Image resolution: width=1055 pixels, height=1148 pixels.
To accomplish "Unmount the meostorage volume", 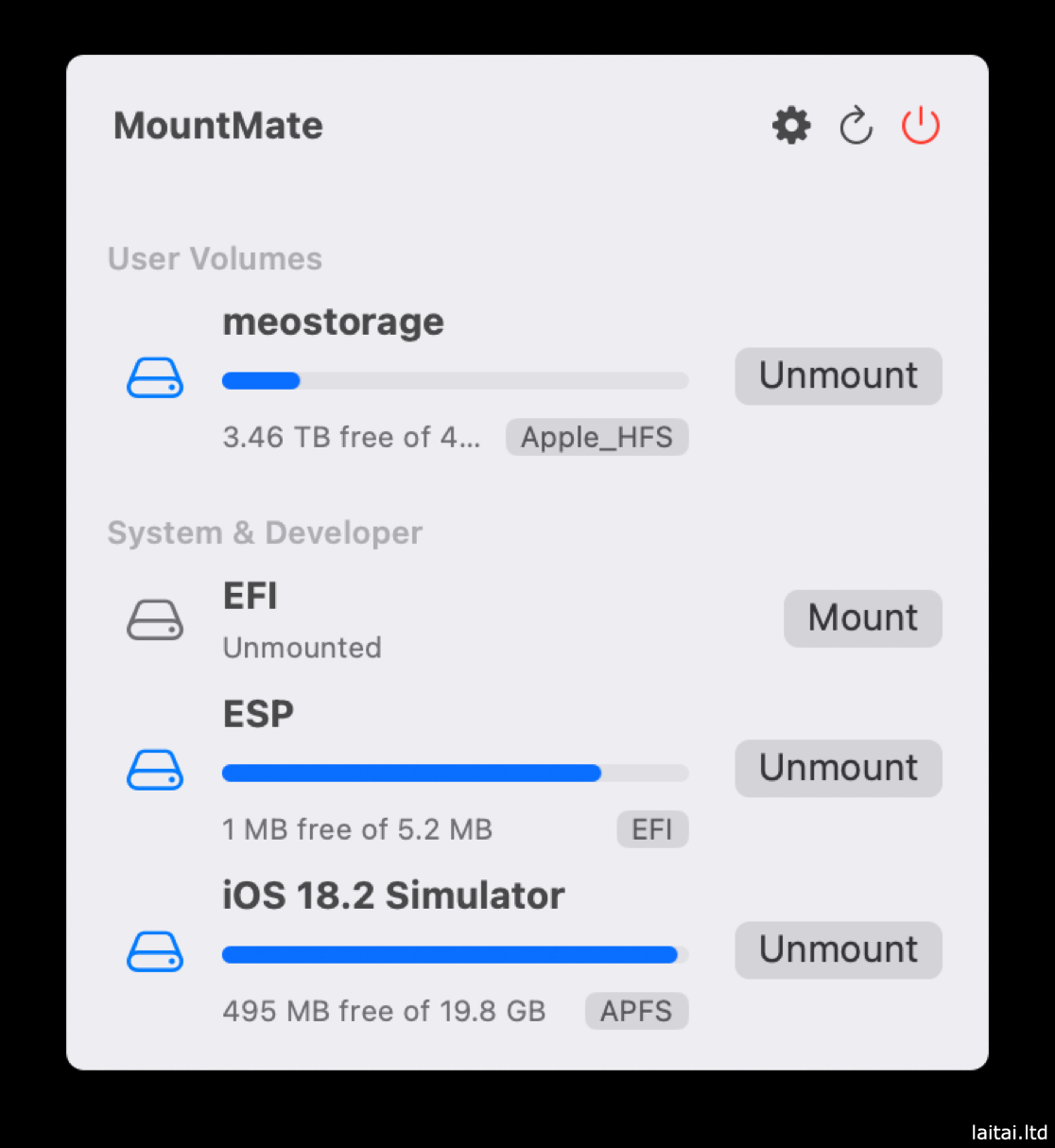I will click(x=839, y=376).
